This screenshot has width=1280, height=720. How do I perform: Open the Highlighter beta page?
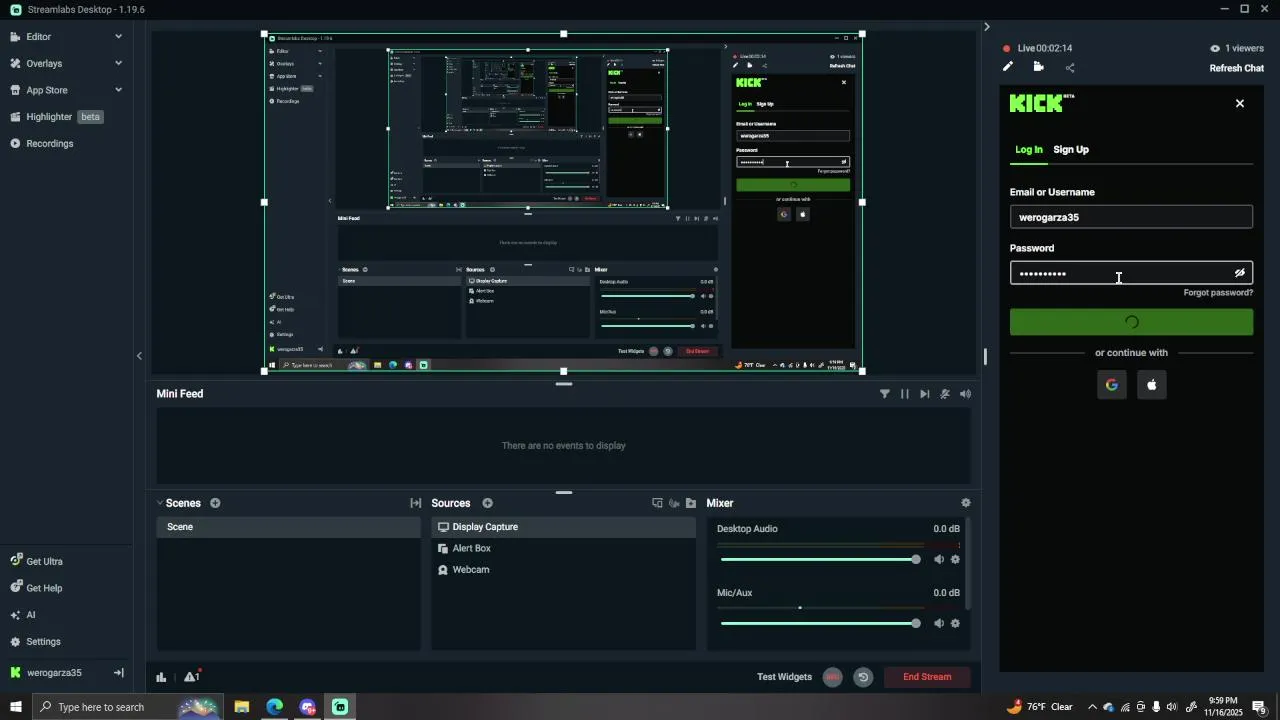[55, 117]
